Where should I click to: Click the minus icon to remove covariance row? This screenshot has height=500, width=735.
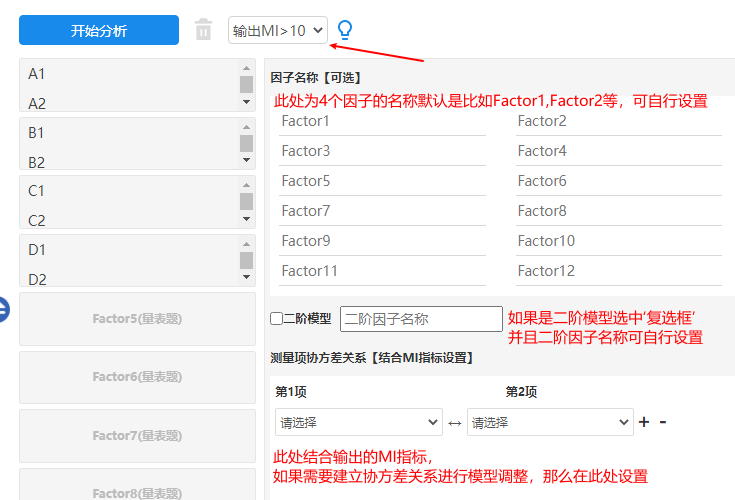point(663,422)
